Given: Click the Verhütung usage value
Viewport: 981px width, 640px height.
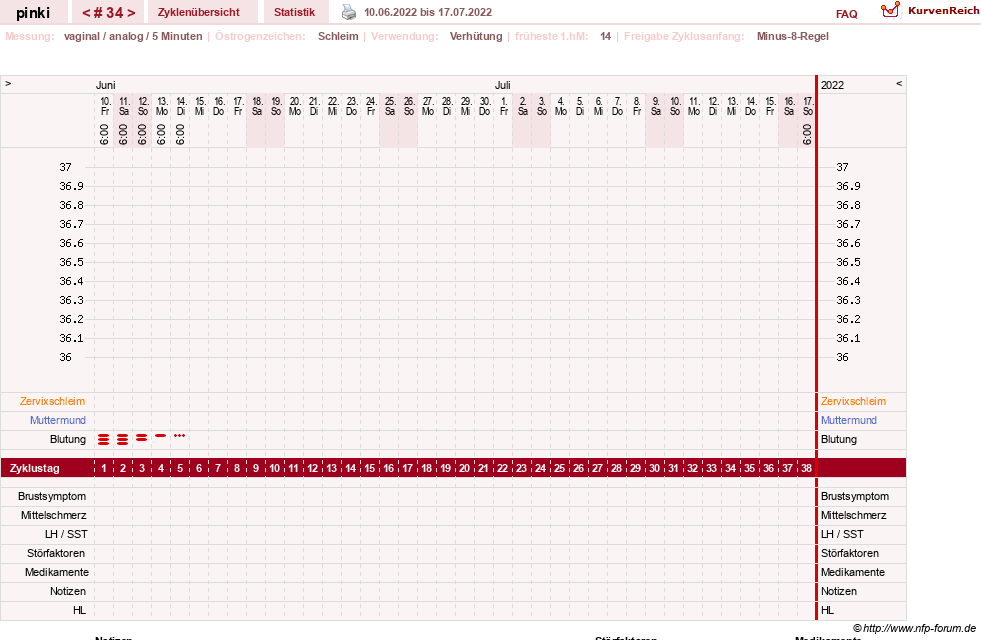Looking at the screenshot, I should point(476,36).
